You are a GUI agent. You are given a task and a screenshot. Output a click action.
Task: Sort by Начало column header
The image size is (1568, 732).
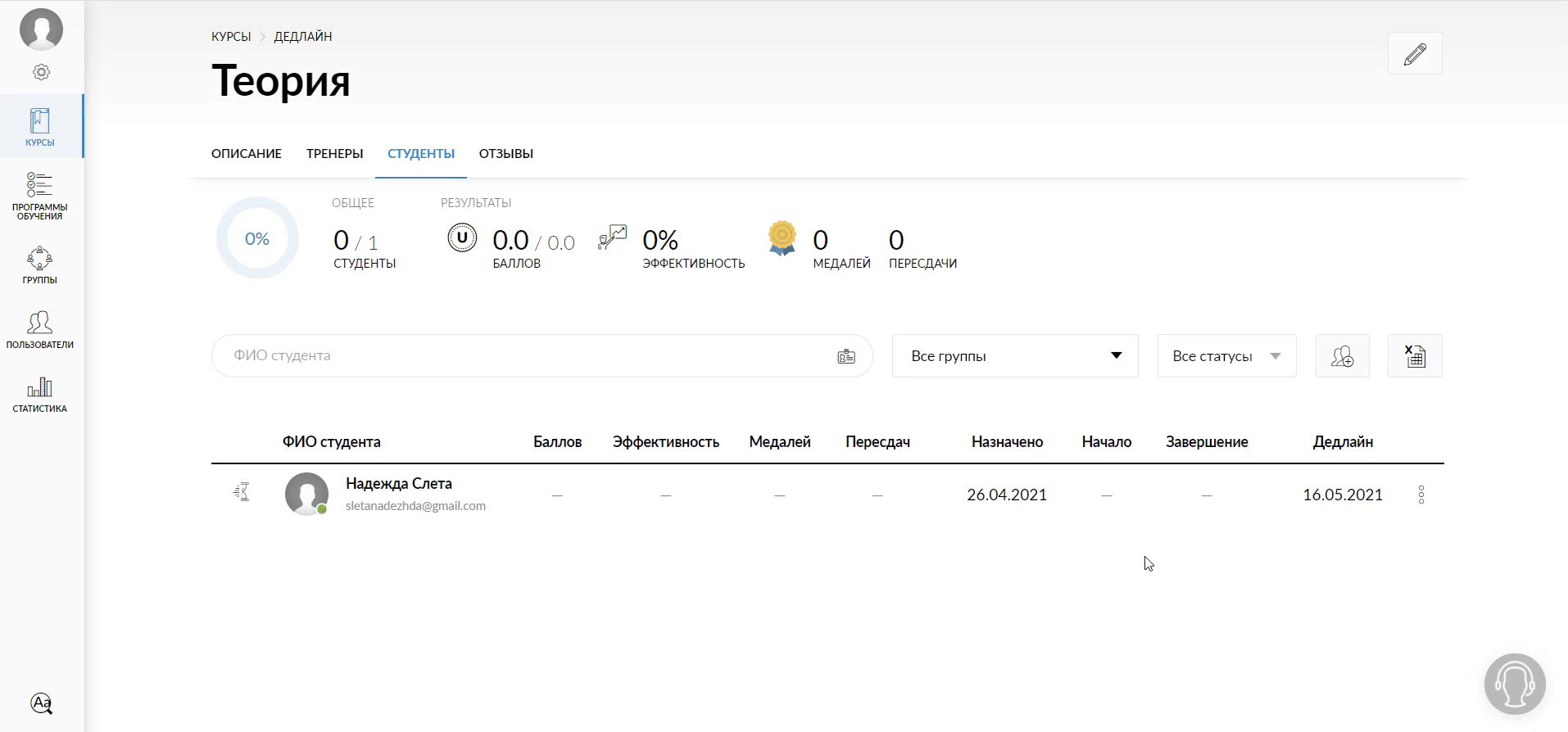coord(1106,442)
